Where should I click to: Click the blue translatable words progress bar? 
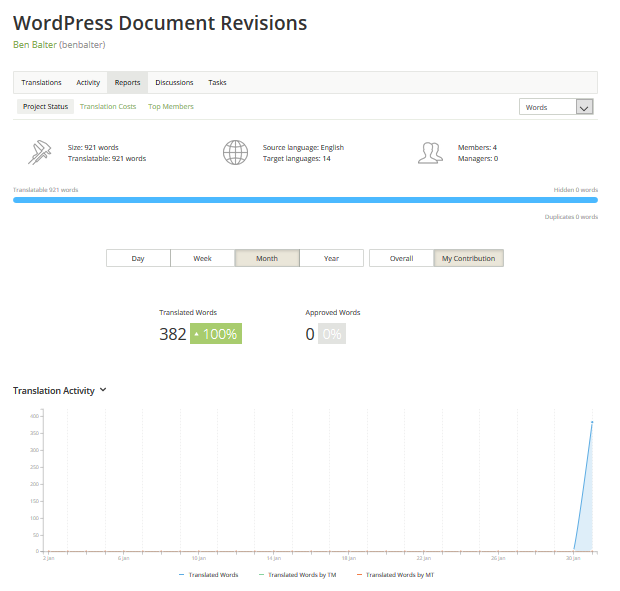pos(305,200)
